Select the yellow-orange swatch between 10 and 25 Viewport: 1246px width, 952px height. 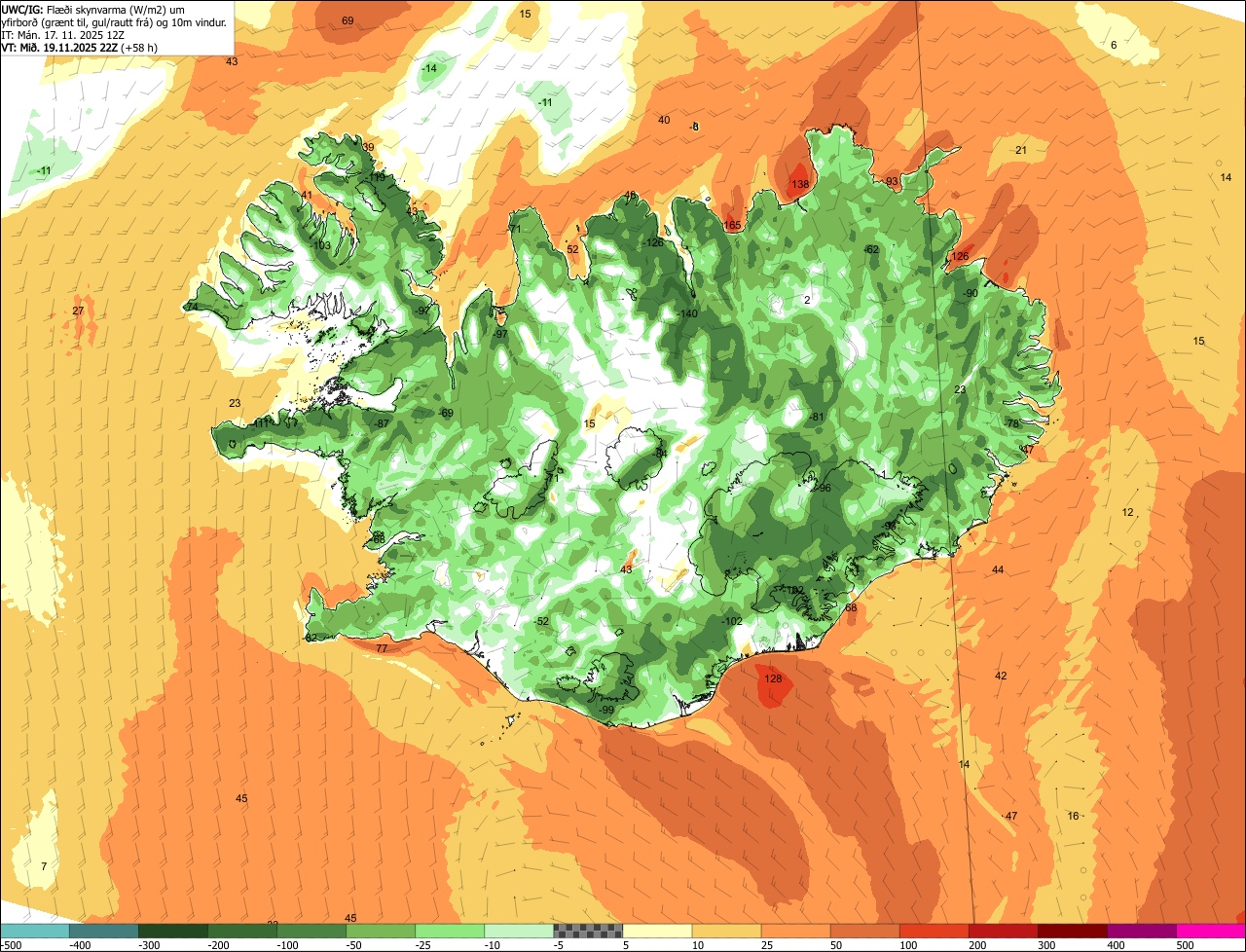tap(726, 931)
